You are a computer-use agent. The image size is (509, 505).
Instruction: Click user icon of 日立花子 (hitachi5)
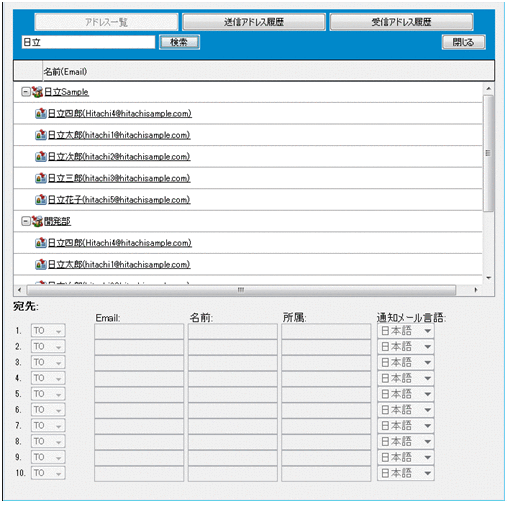click(41, 200)
